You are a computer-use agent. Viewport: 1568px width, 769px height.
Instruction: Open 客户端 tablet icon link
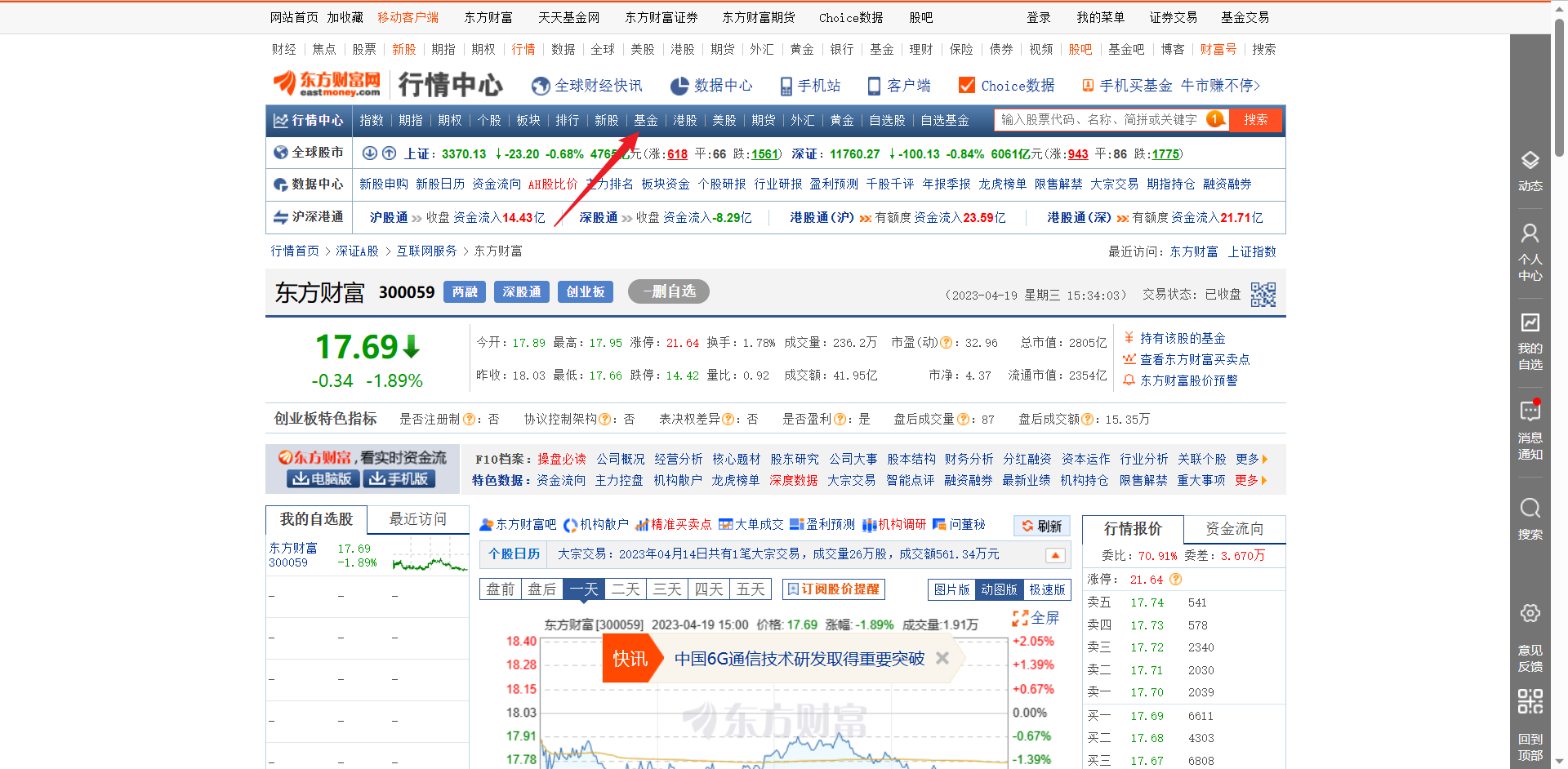[898, 86]
